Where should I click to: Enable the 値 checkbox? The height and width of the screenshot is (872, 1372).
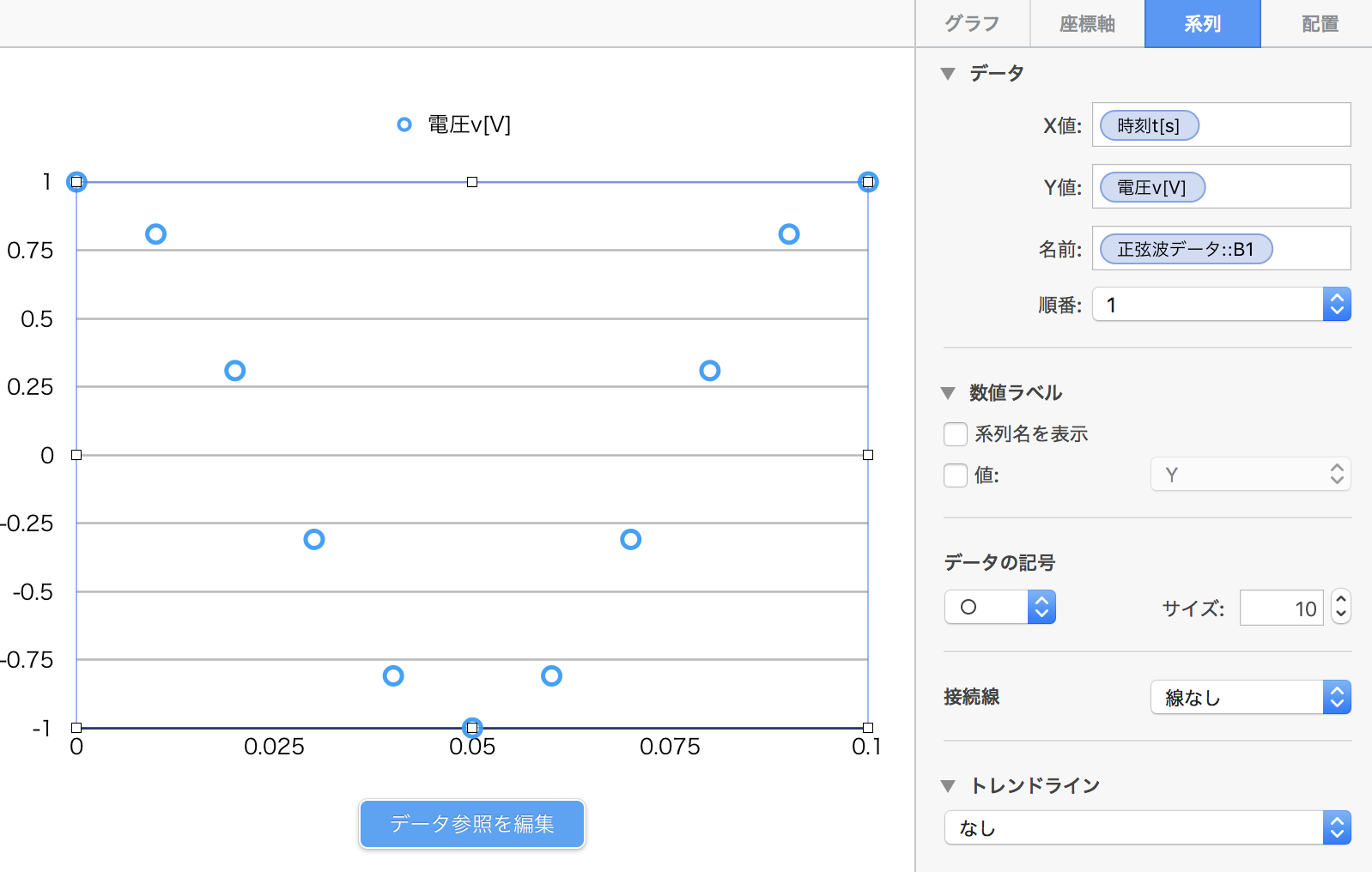pos(956,475)
